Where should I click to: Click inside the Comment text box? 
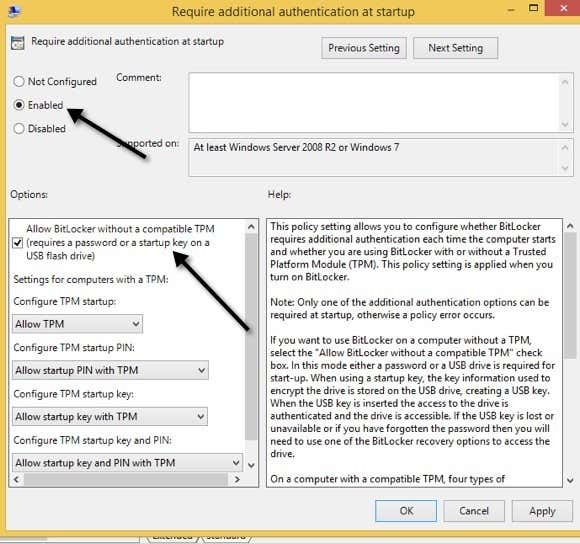point(373,102)
